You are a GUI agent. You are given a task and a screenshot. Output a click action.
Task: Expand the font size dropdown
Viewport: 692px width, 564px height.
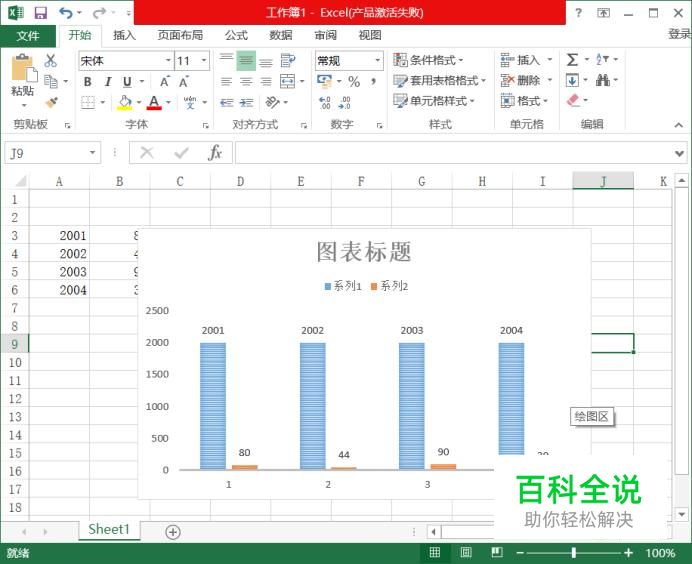[204, 61]
